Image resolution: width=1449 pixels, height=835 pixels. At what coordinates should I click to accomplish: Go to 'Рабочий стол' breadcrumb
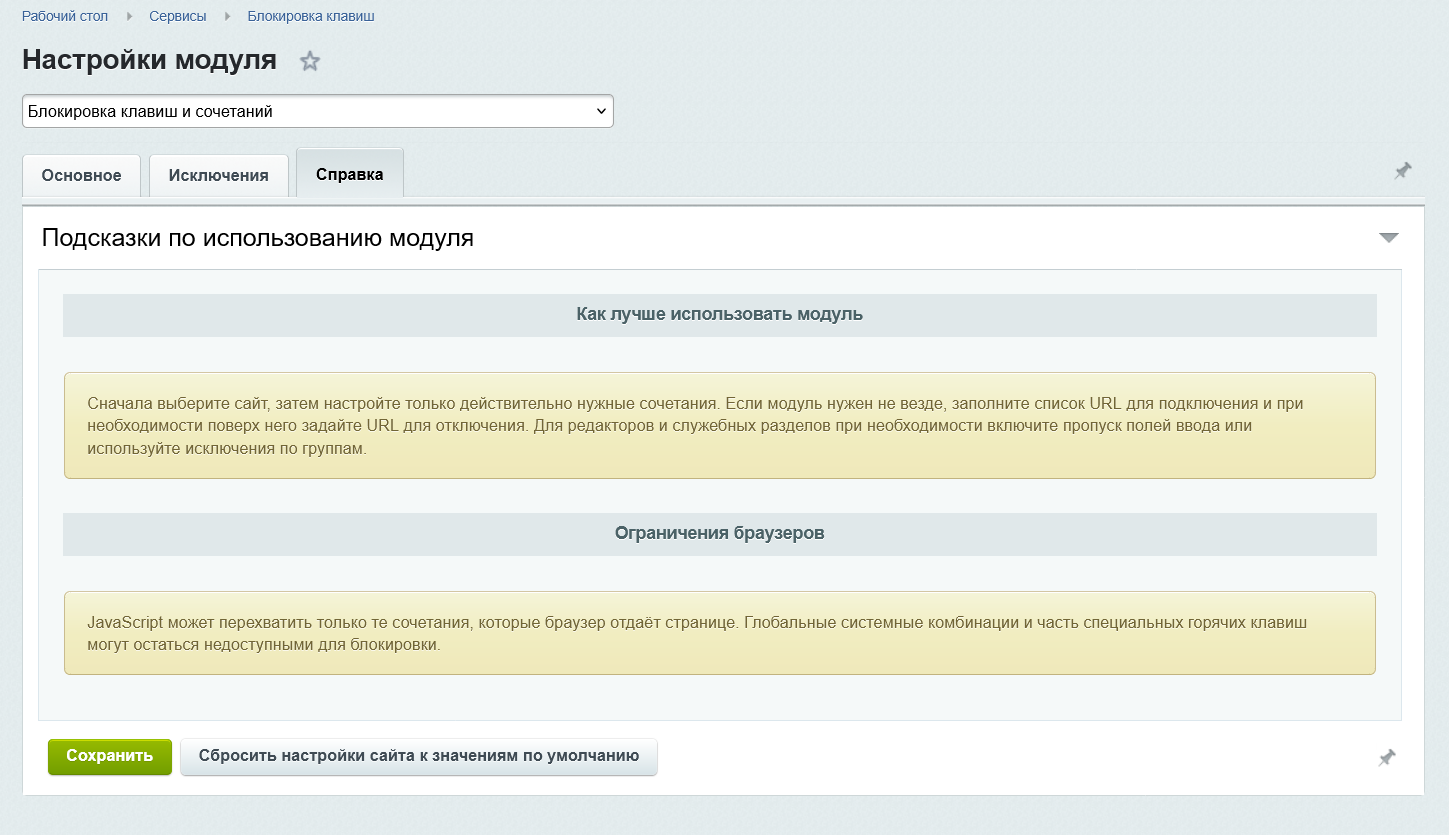click(x=65, y=16)
